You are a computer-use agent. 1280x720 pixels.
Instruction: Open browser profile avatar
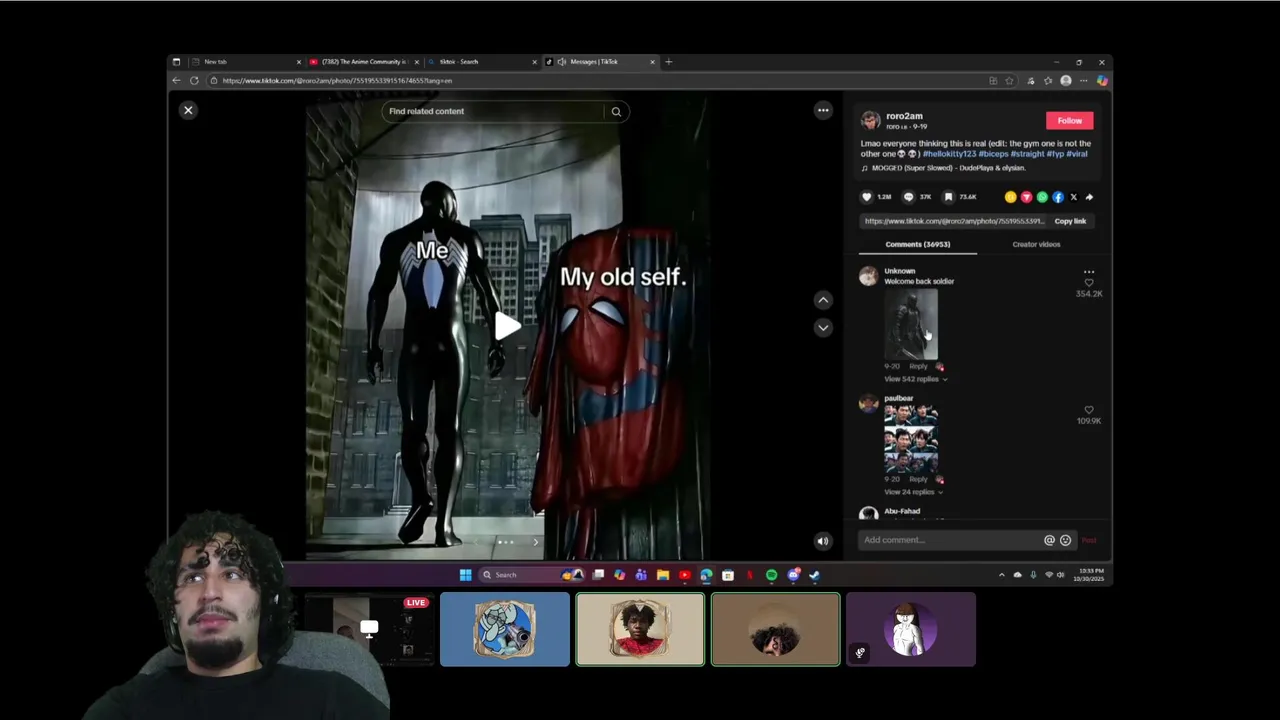(x=1066, y=81)
